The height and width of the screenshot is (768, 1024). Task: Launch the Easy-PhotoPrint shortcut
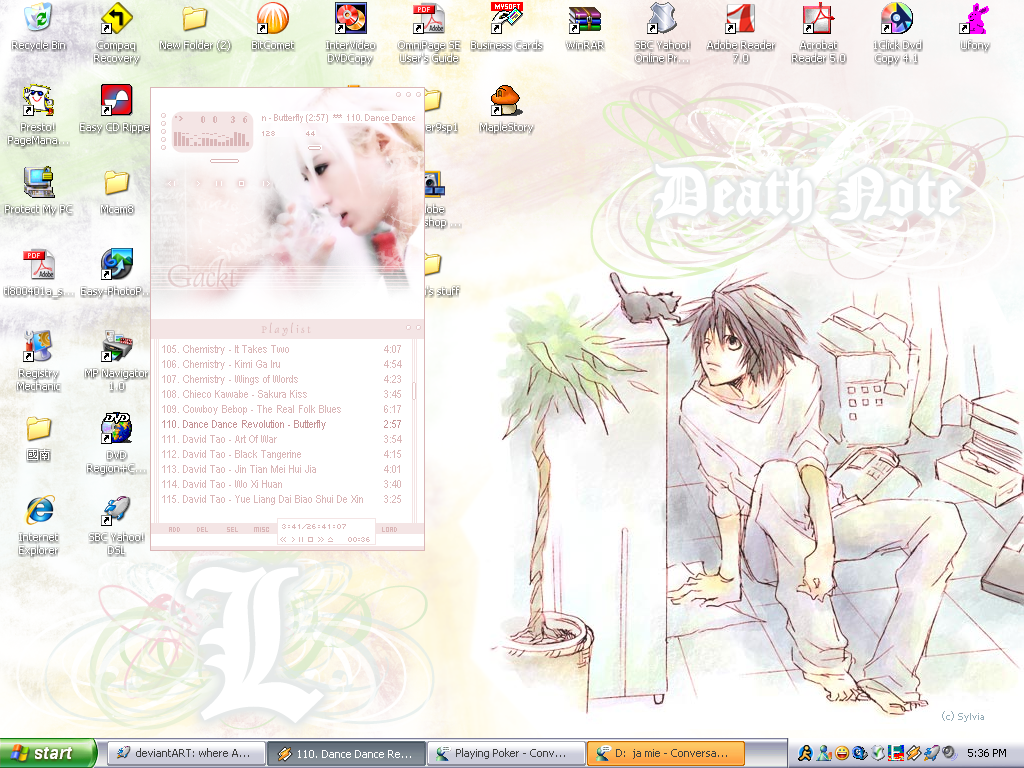(116, 272)
